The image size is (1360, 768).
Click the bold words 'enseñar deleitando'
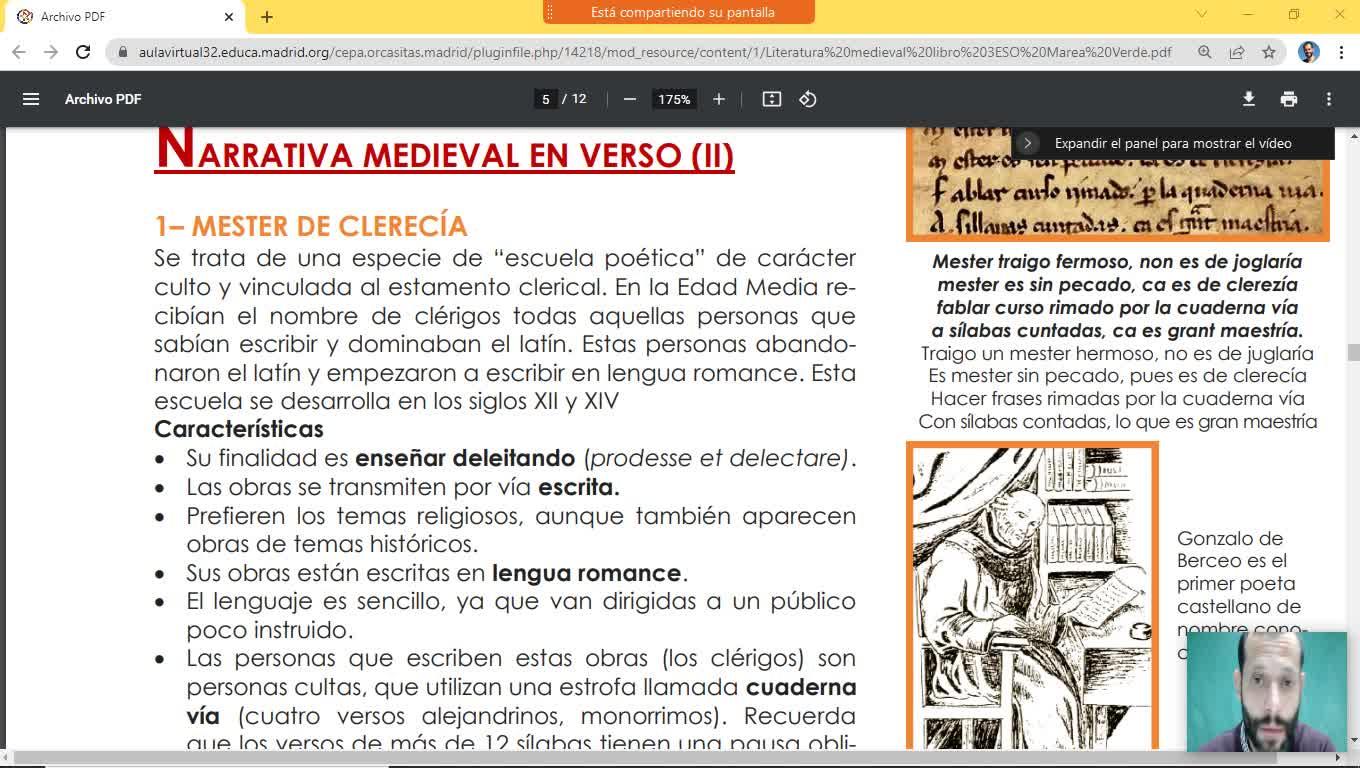point(465,458)
